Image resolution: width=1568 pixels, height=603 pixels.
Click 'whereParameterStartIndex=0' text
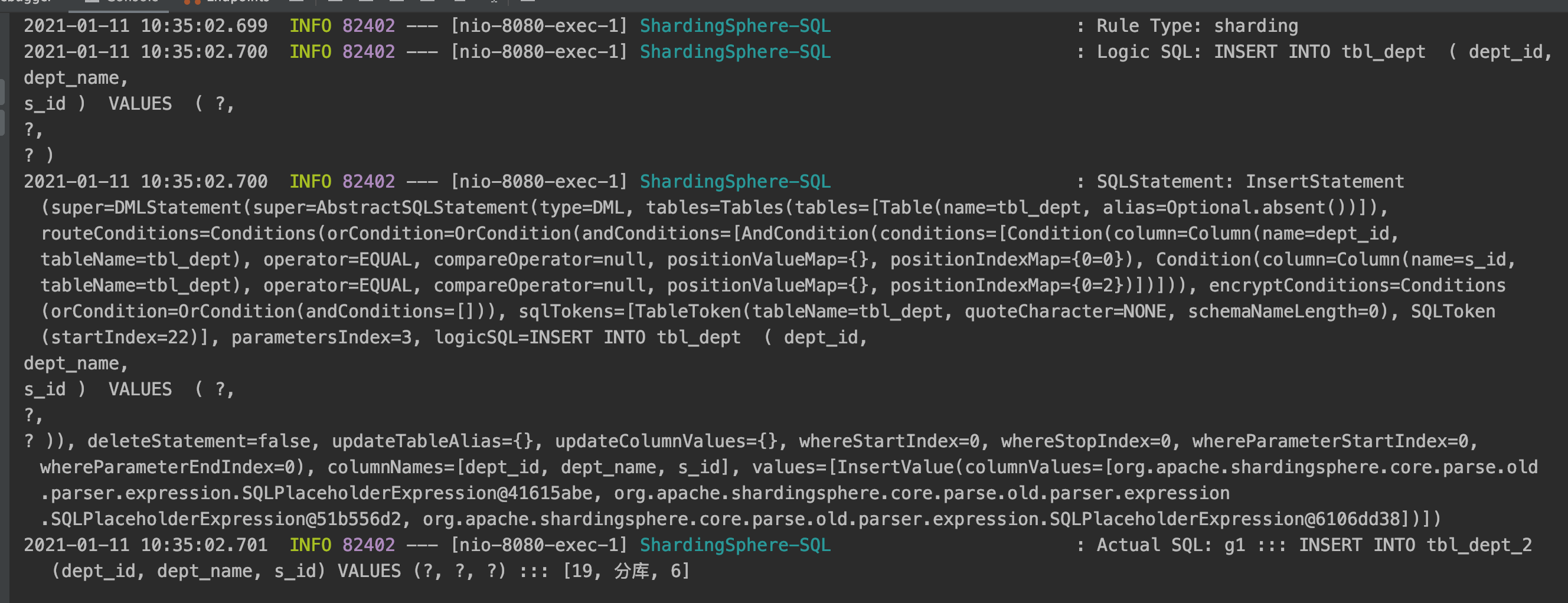pos(1330,441)
